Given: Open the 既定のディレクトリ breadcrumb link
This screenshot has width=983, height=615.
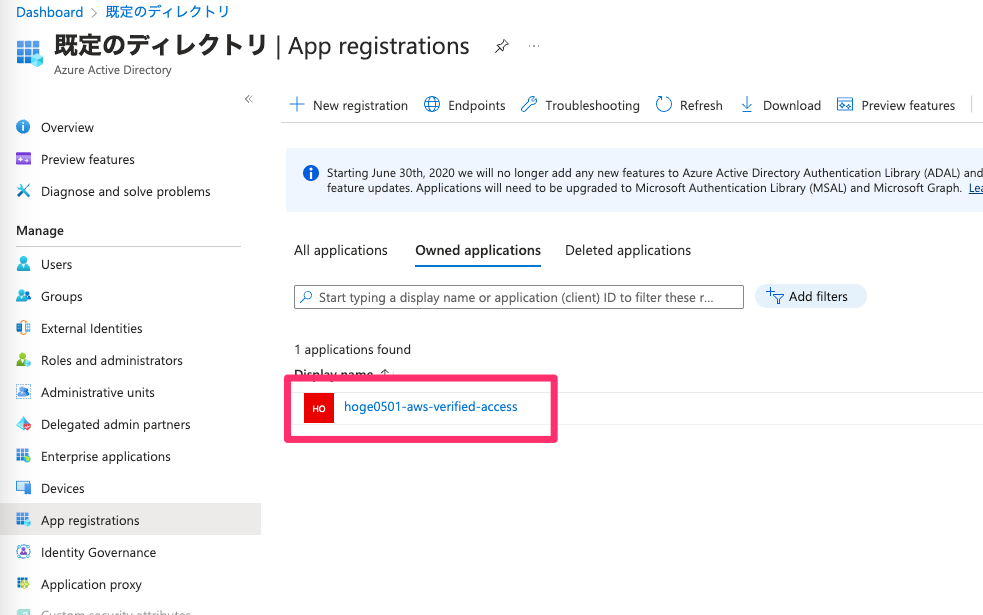Looking at the screenshot, I should point(167,12).
